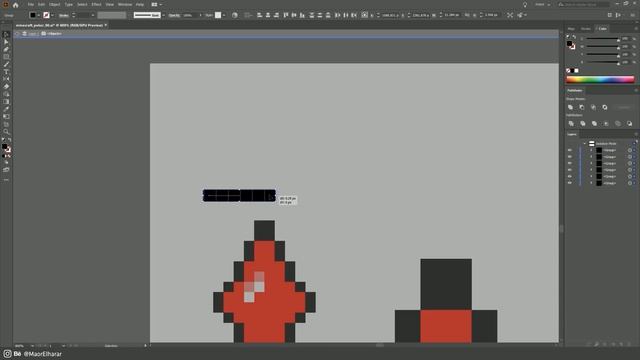Select the Pen tool
This screenshot has height=360, width=640.
coord(6,49)
